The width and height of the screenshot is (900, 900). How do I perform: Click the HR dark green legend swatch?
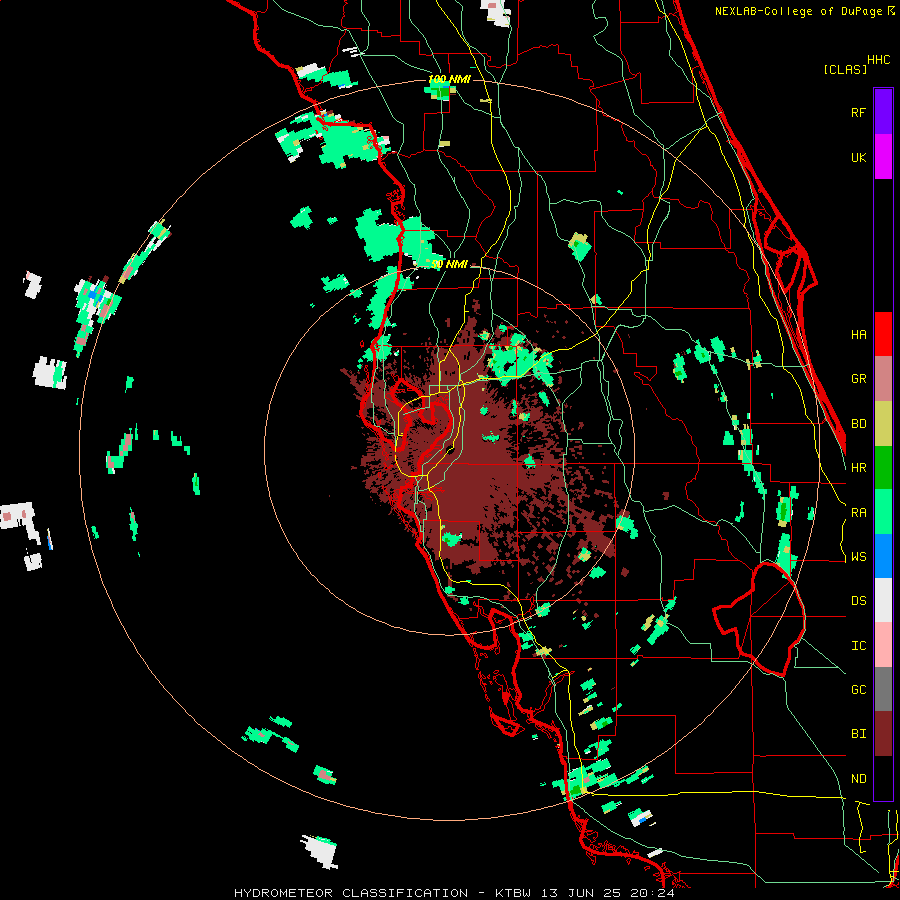point(883,468)
